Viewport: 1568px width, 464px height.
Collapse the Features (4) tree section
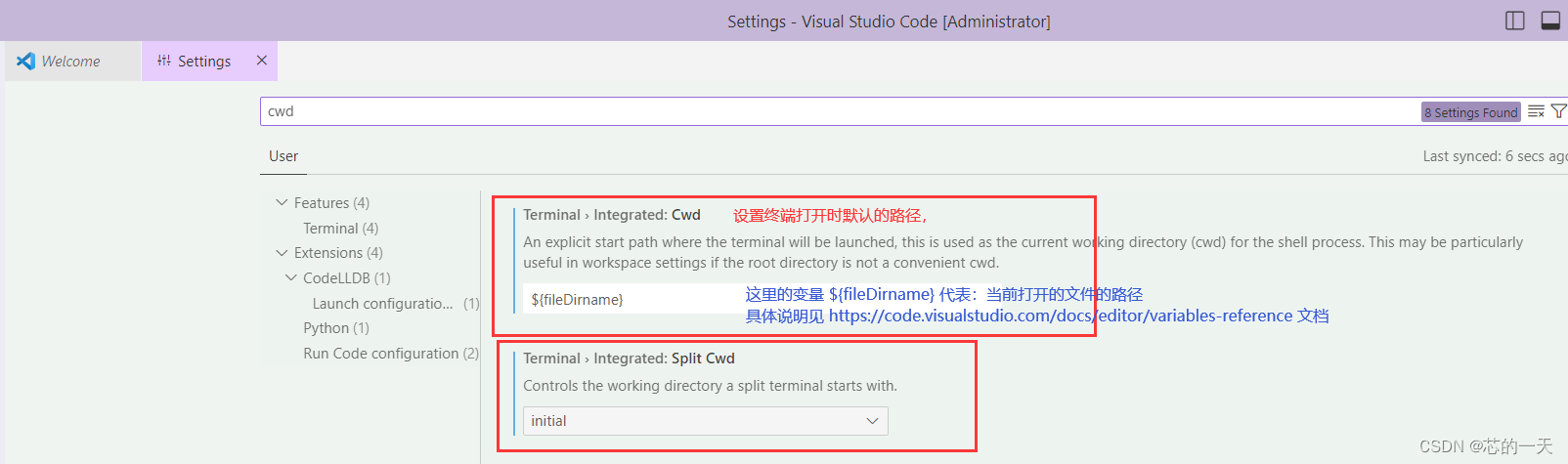click(x=283, y=202)
